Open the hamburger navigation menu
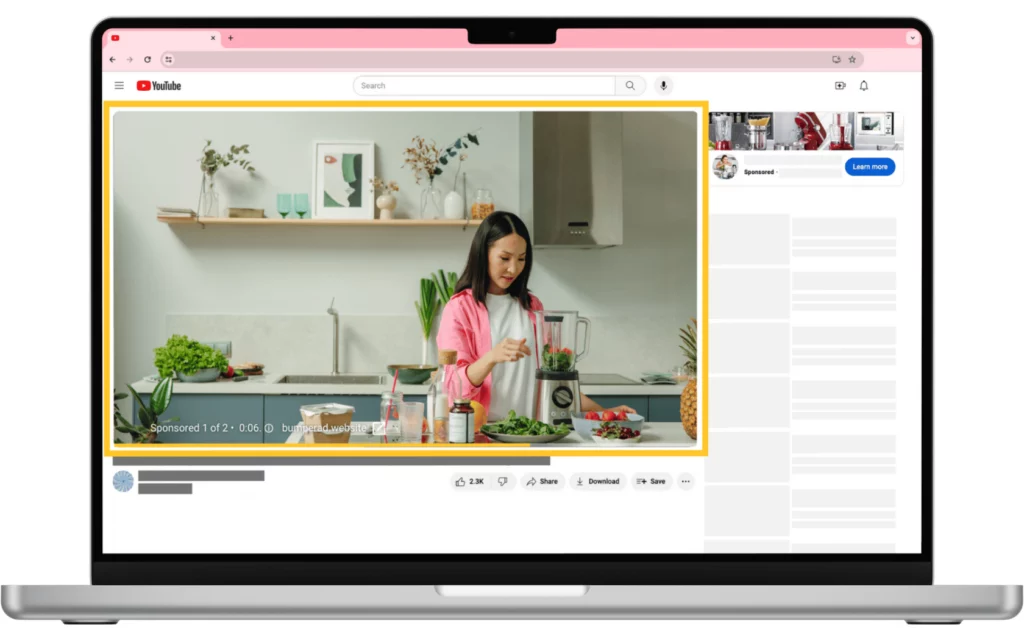1024x640 pixels. tap(119, 85)
